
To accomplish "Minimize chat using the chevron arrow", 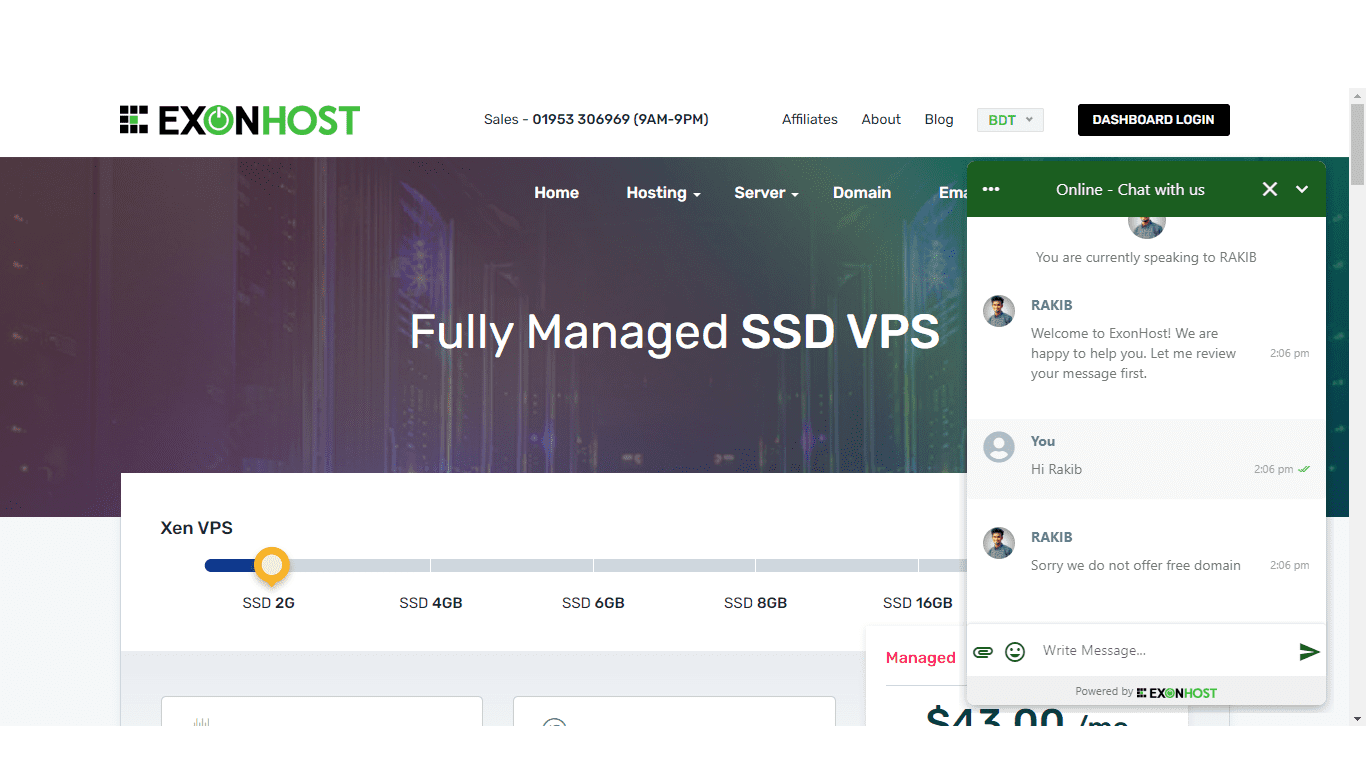I will click(x=1302, y=189).
